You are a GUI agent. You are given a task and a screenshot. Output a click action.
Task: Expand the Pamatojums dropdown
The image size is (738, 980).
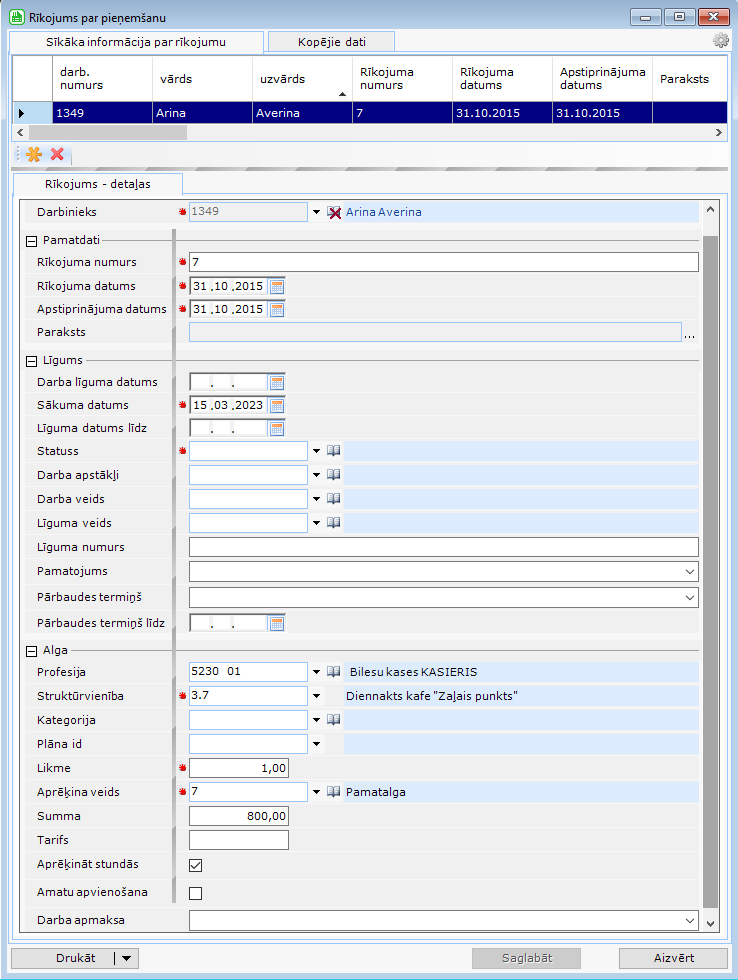690,571
